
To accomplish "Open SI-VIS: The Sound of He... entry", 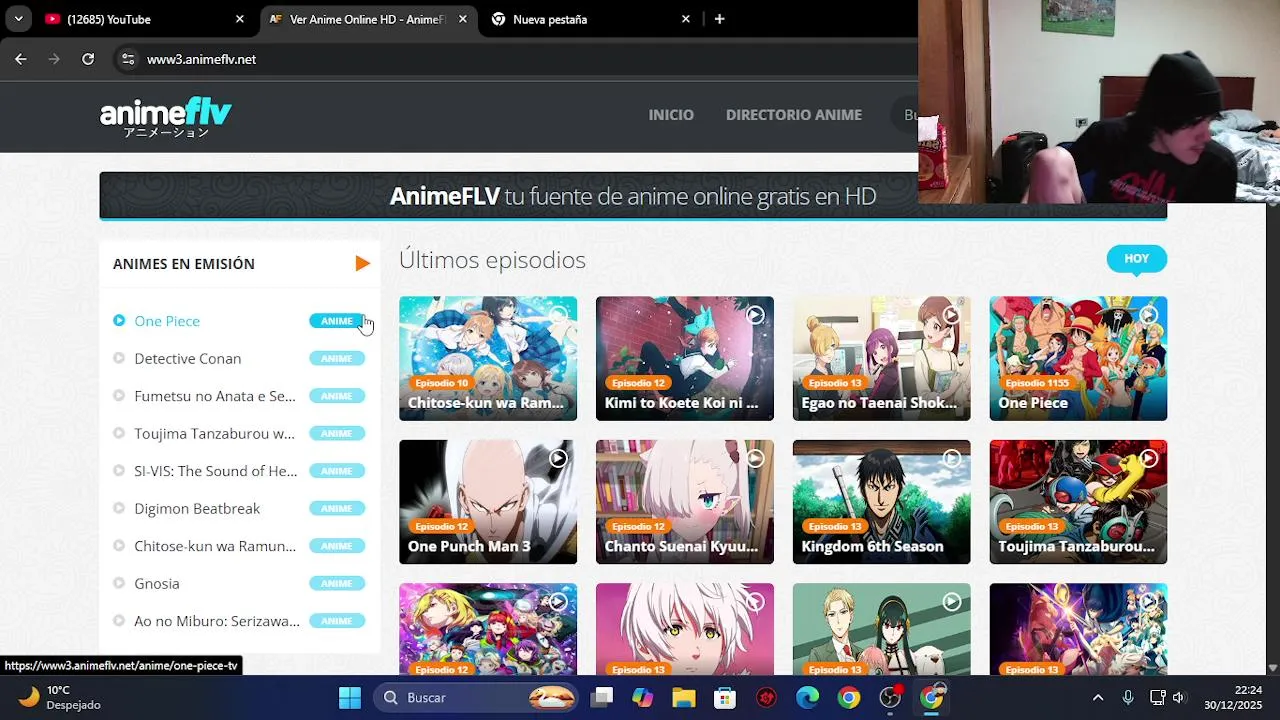I will click(x=216, y=471).
